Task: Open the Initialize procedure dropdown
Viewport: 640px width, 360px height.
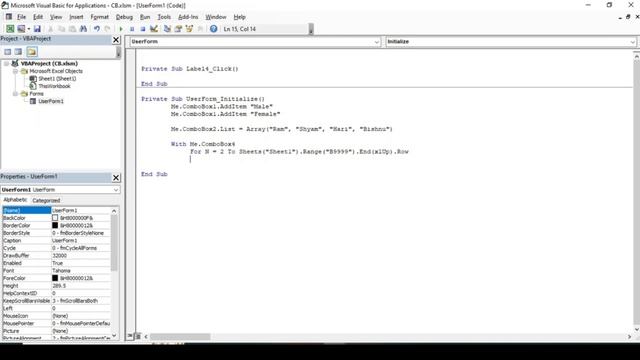Action: pos(632,42)
